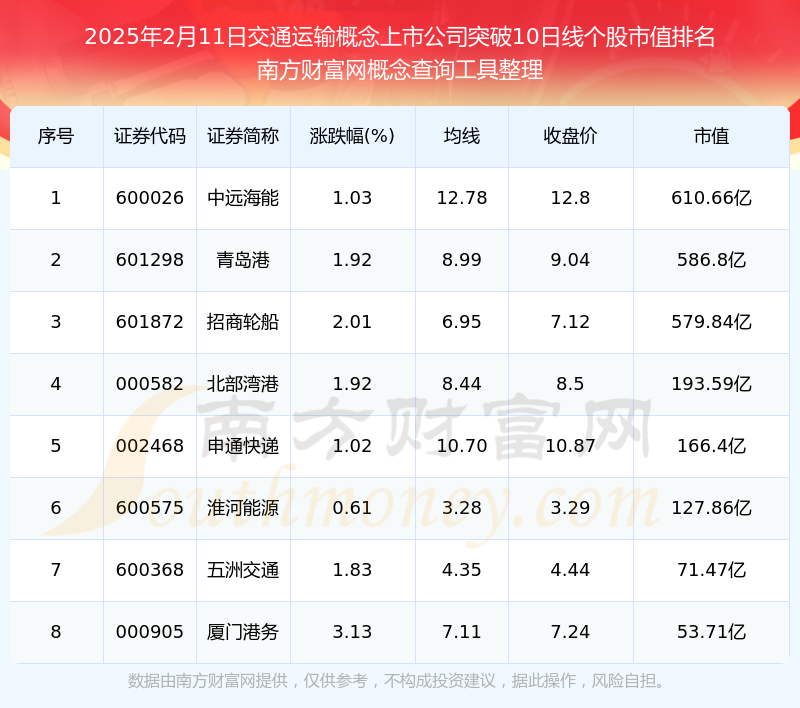Click the closing price 12.8
This screenshot has height=708, width=800.
570,198
